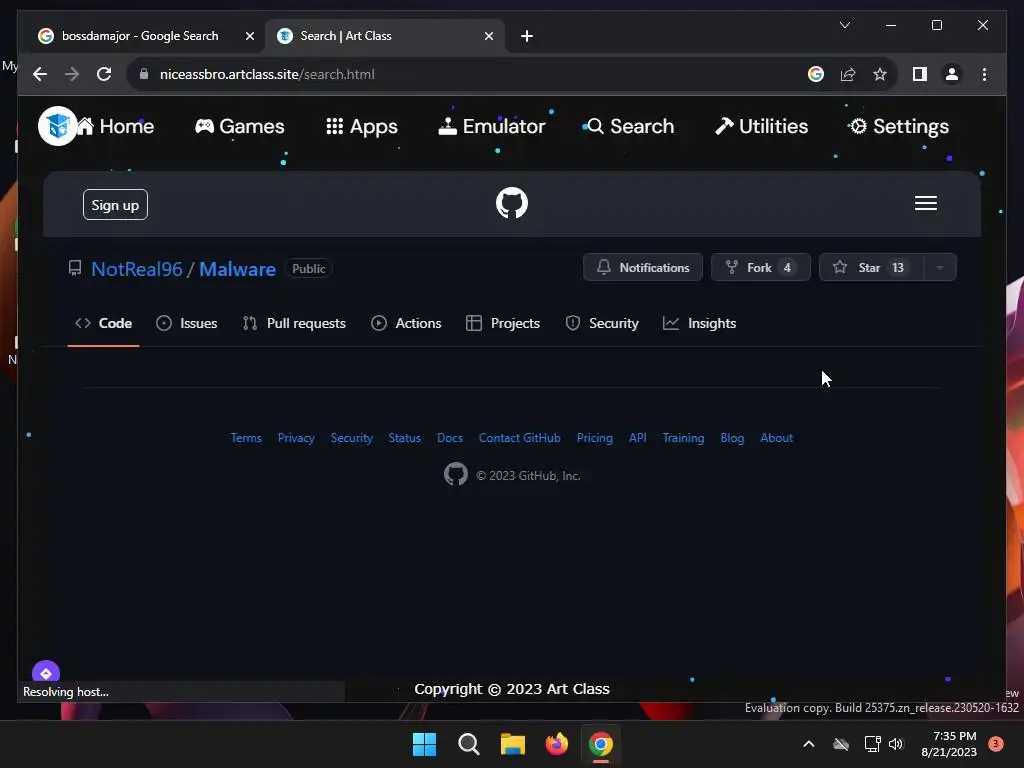
Task: Open Firefox from taskbar
Action: 556,744
